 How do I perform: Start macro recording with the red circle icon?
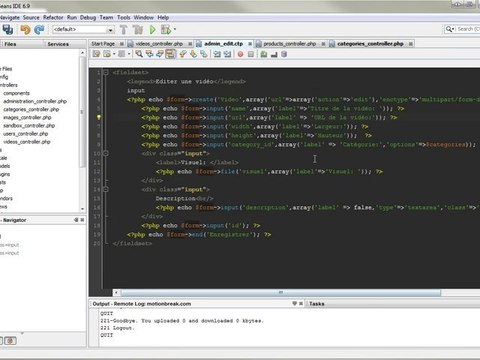tap(240, 54)
